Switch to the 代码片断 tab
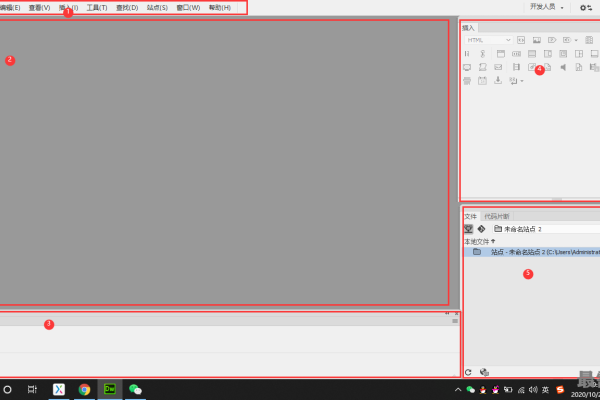The height and width of the screenshot is (400, 600). tap(497, 216)
